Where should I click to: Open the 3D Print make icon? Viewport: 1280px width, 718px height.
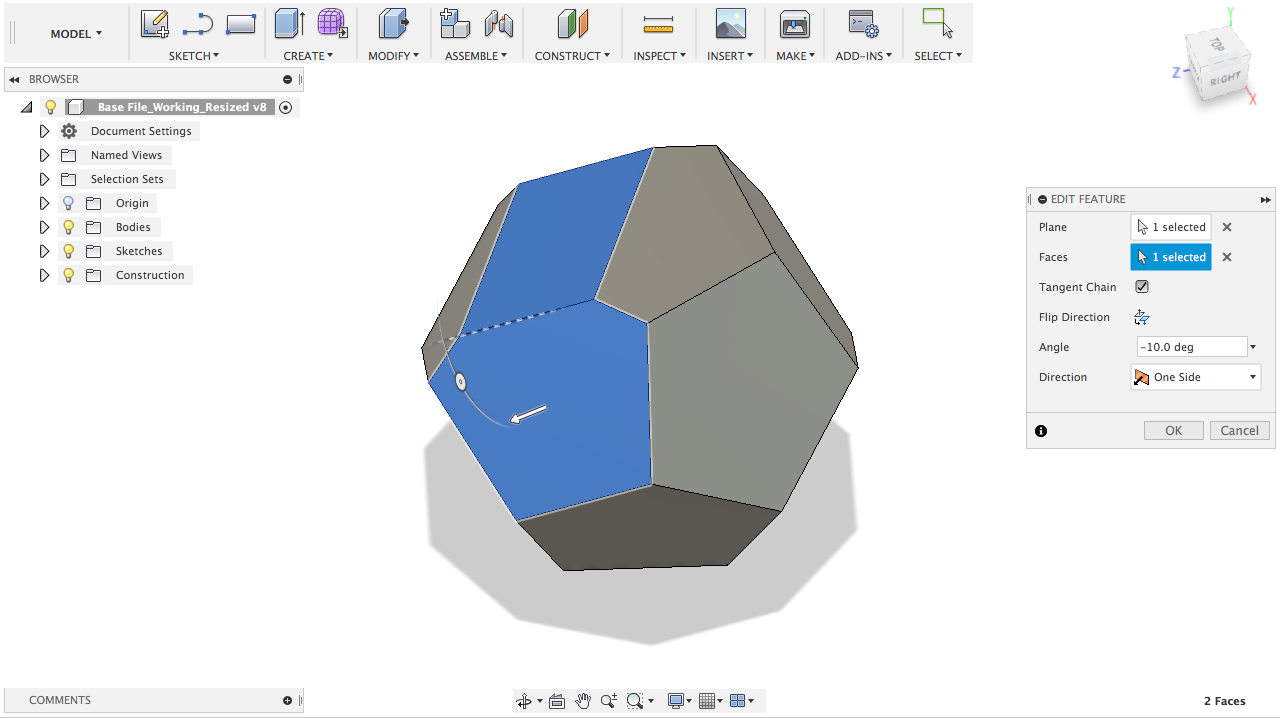click(795, 24)
